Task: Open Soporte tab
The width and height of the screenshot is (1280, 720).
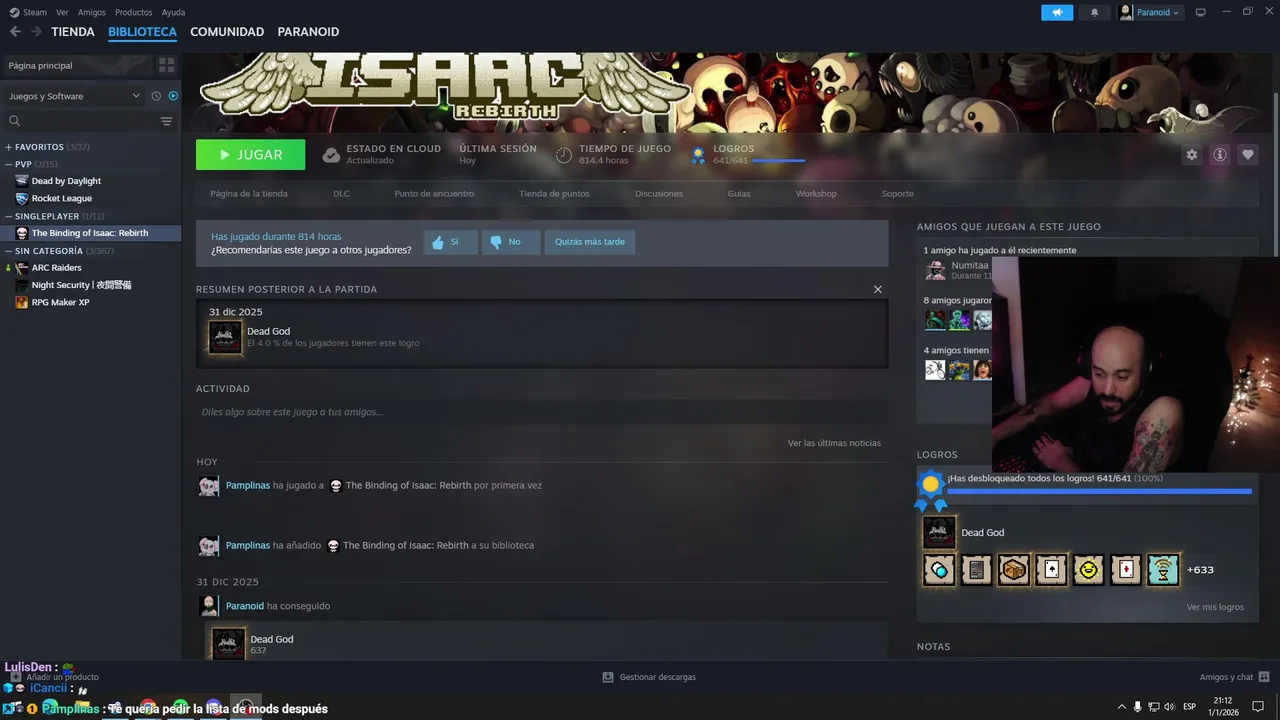Action: point(898,194)
